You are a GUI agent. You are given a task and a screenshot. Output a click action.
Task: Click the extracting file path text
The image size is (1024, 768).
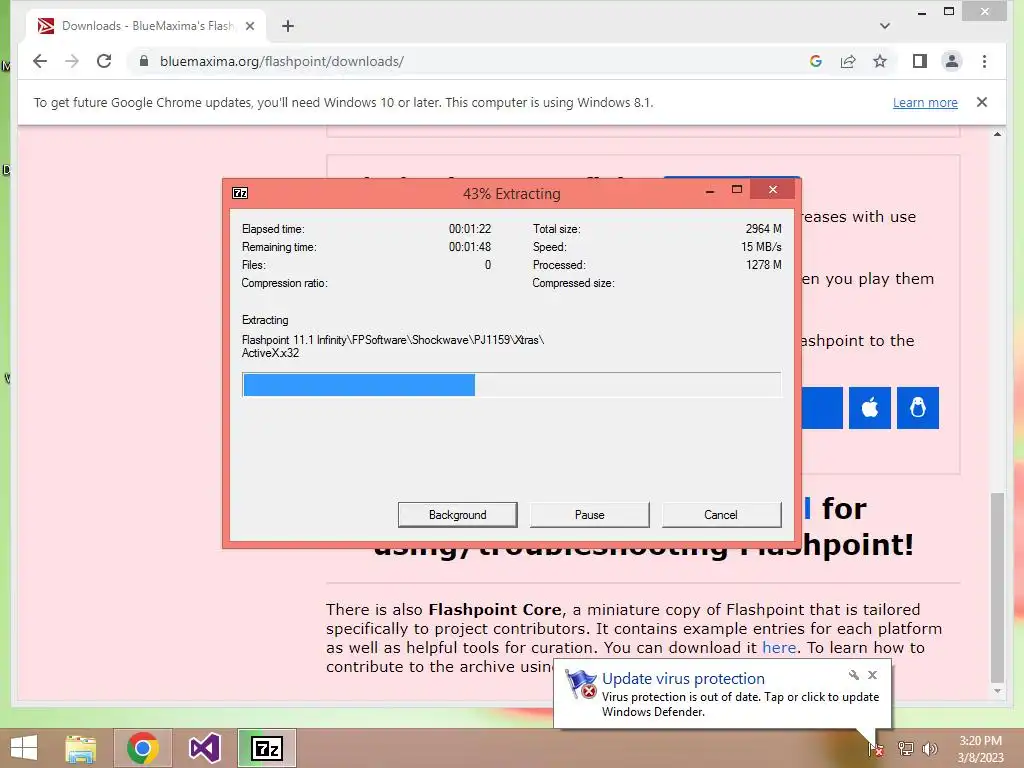point(392,346)
